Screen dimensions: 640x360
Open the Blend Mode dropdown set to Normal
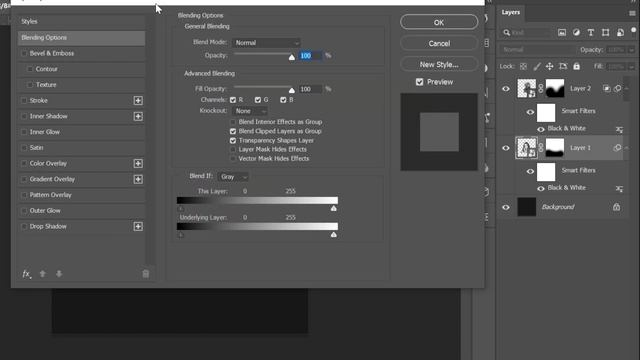[x=266, y=43]
